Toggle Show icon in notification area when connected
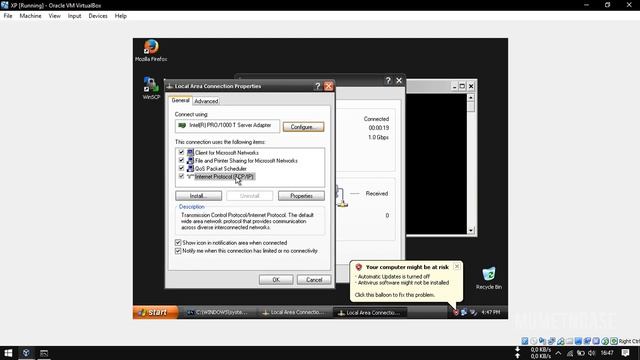Screen dimensions: 640x360 pos(178,242)
